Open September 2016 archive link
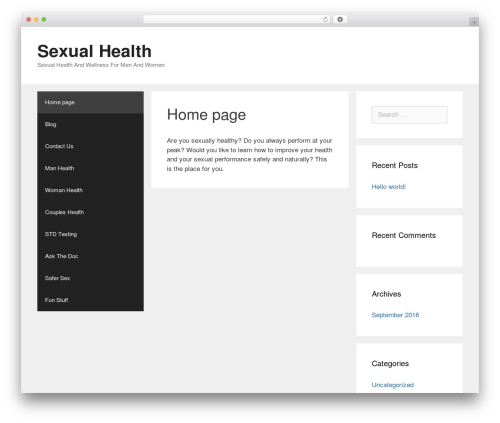Image resolution: width=500 pixels, height=423 pixels. click(395, 315)
